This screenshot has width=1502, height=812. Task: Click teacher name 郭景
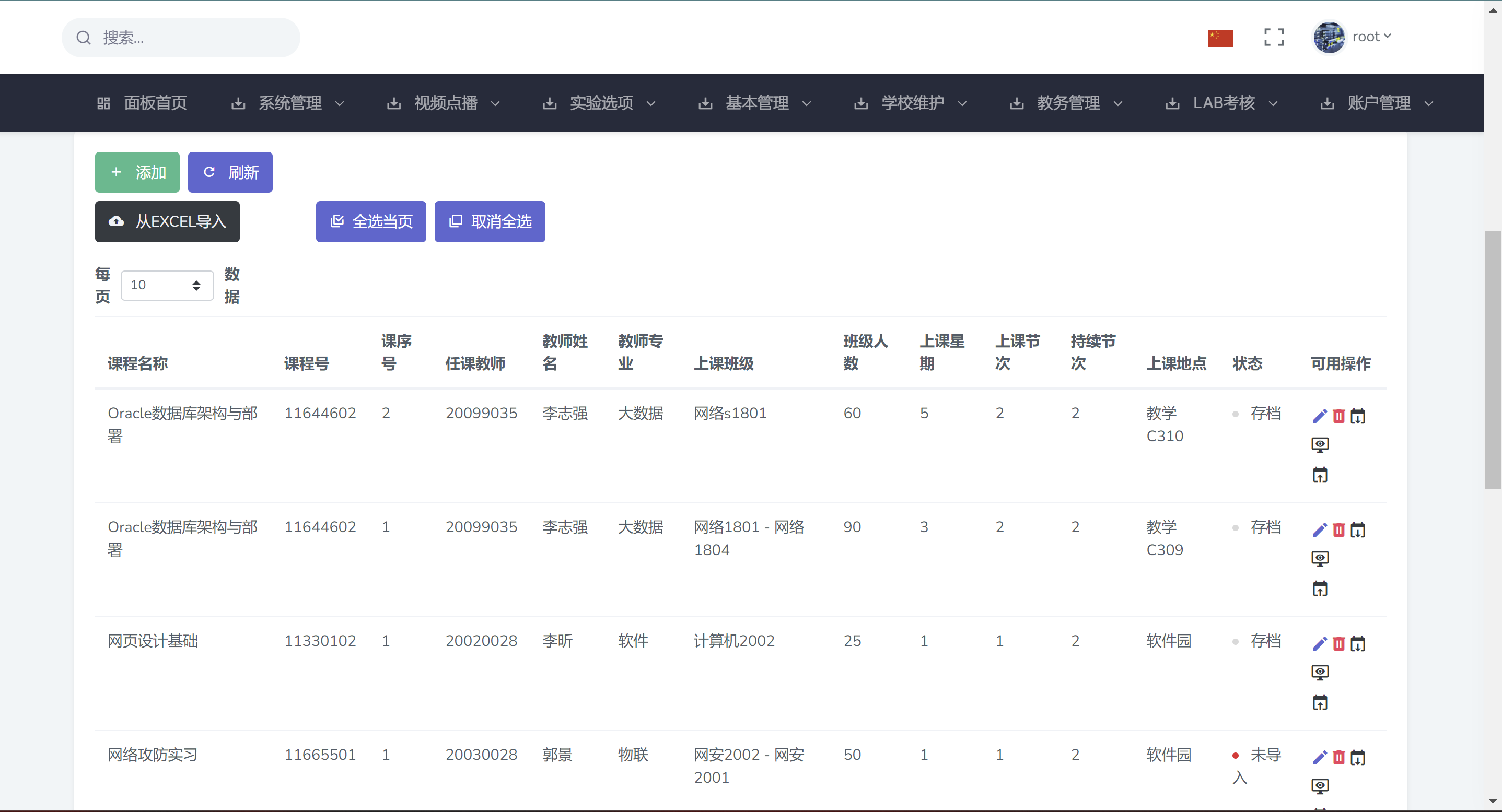[x=557, y=755]
